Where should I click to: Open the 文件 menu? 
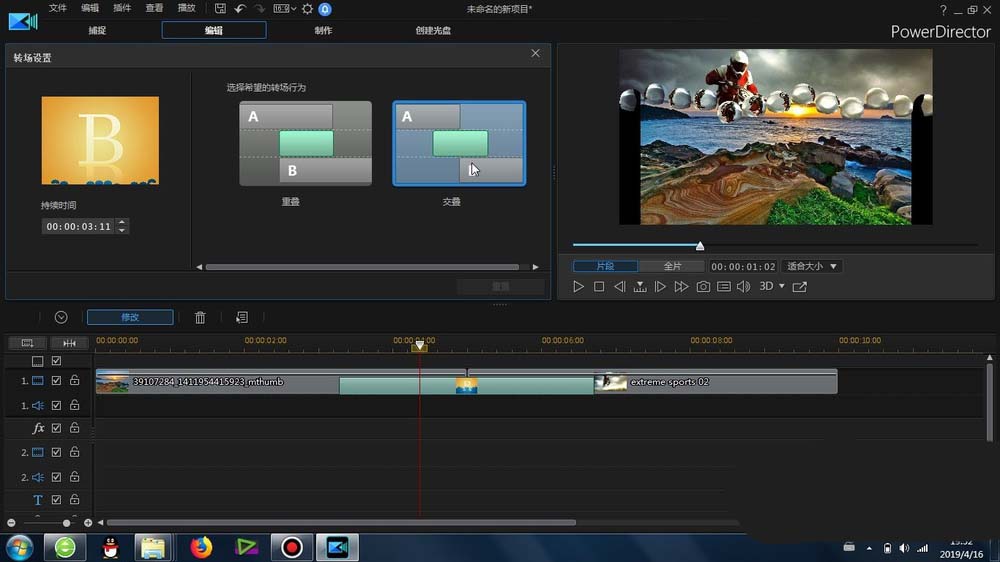tap(58, 9)
